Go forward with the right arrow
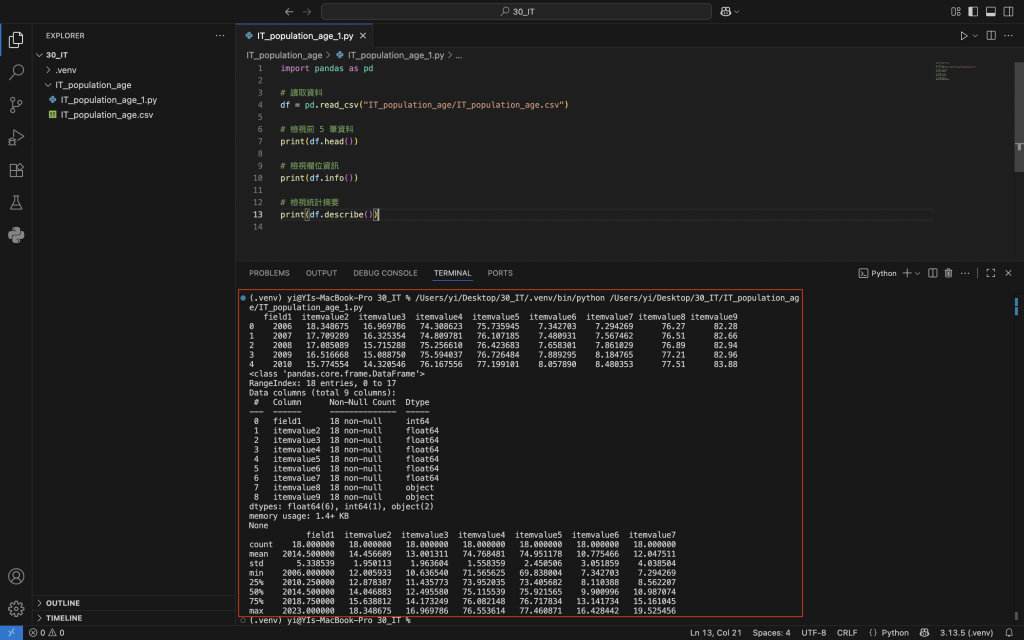 307,12
